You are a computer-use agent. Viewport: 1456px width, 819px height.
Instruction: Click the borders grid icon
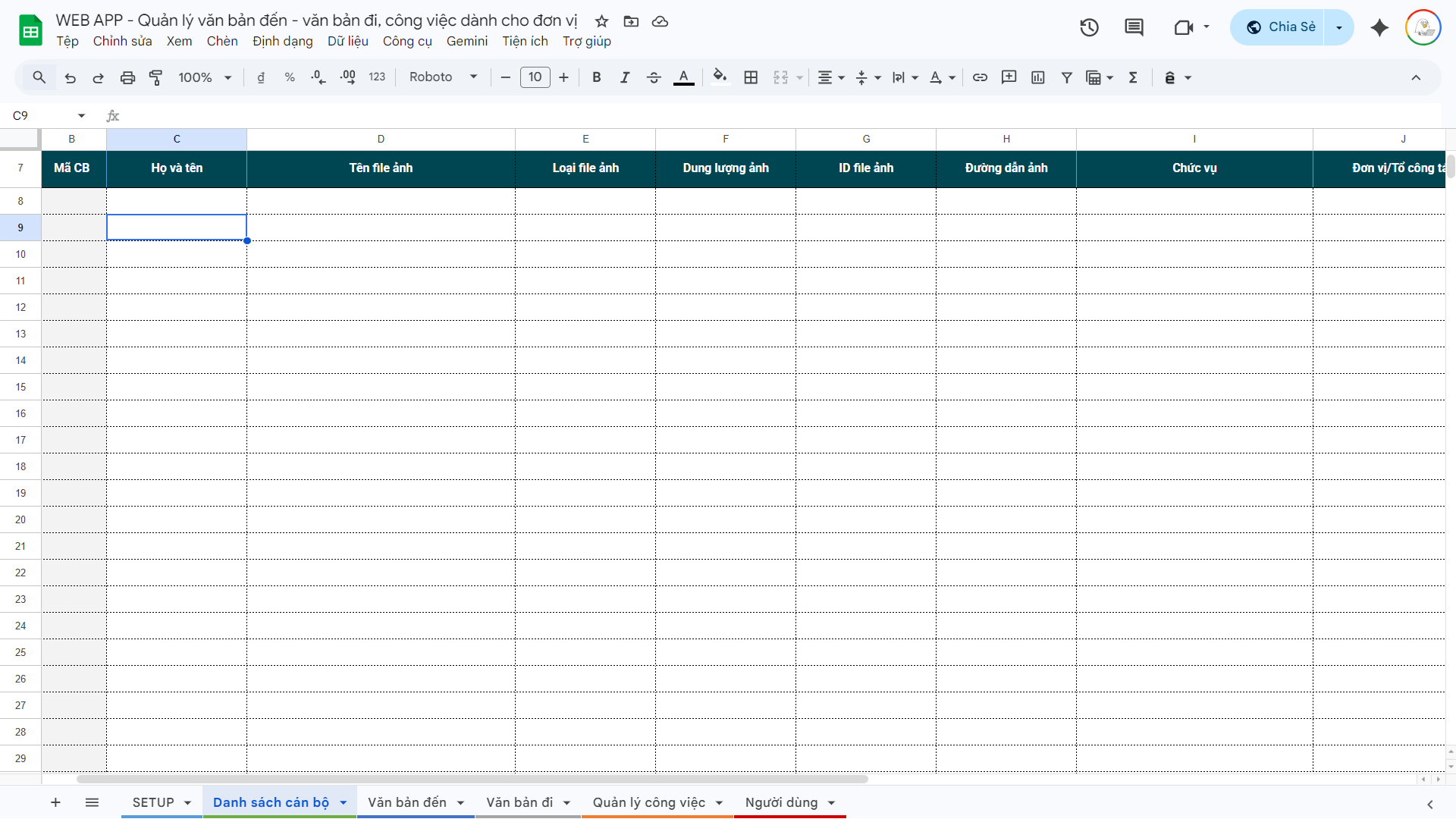coord(751,77)
